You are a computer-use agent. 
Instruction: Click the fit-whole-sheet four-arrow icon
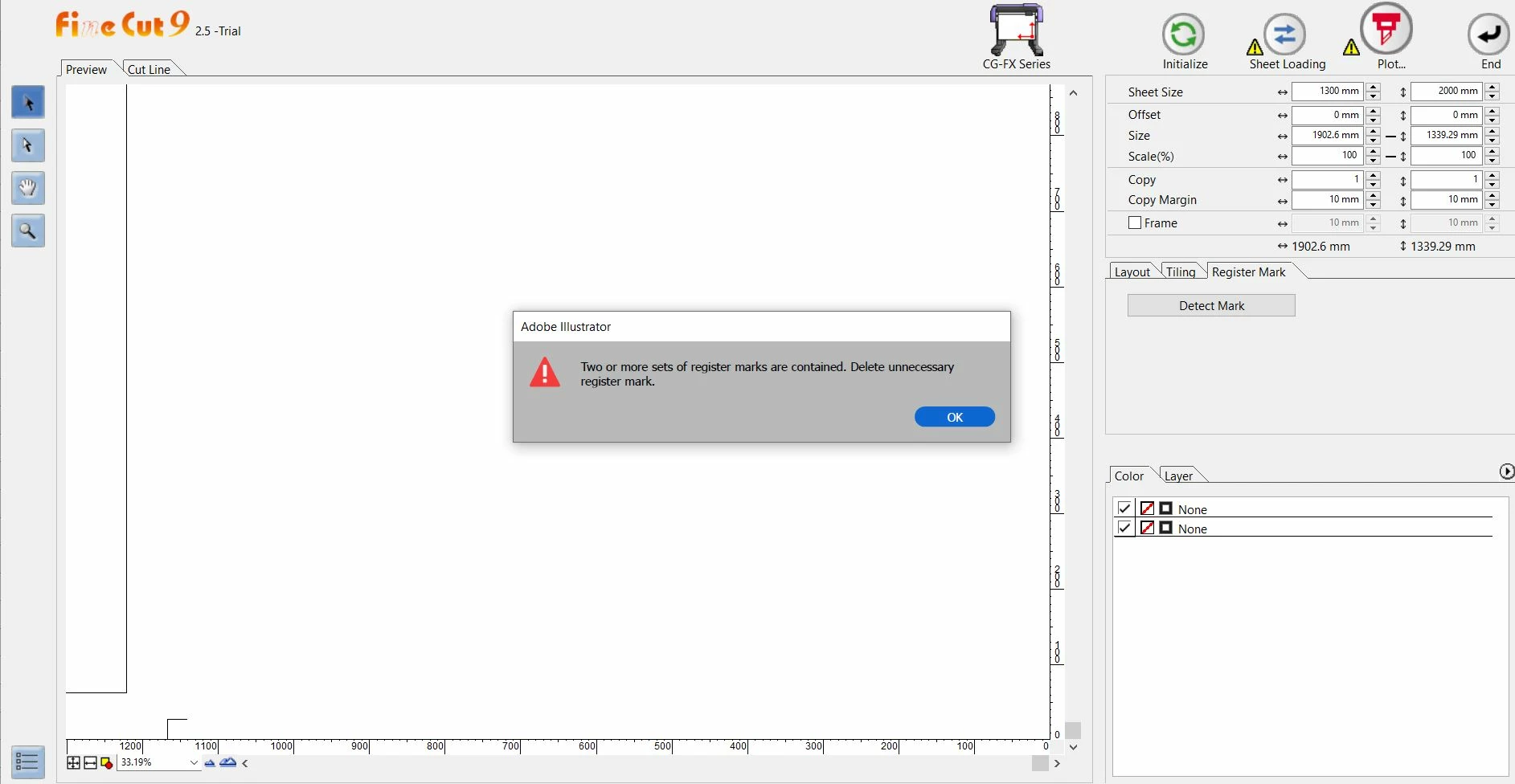point(73,763)
